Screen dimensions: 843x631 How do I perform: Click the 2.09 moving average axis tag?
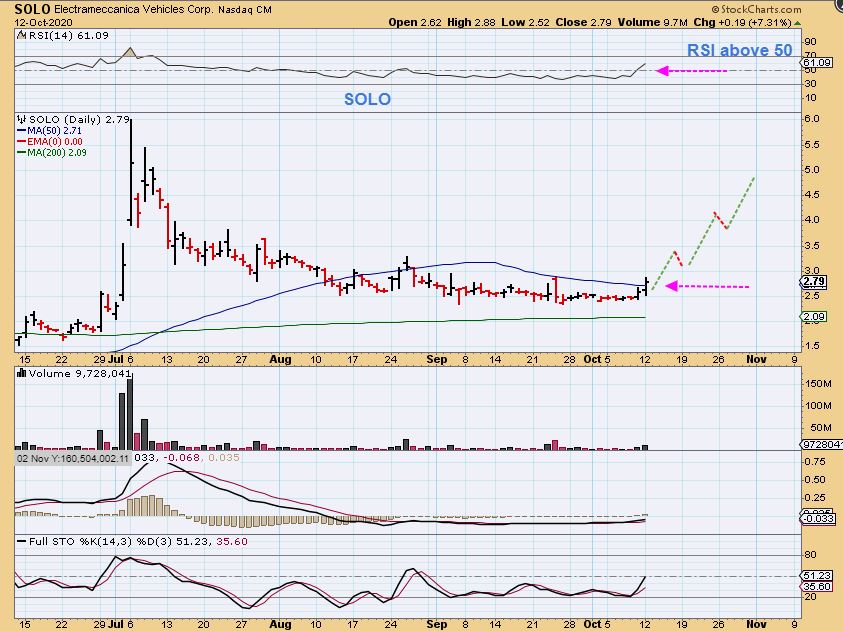(813, 317)
